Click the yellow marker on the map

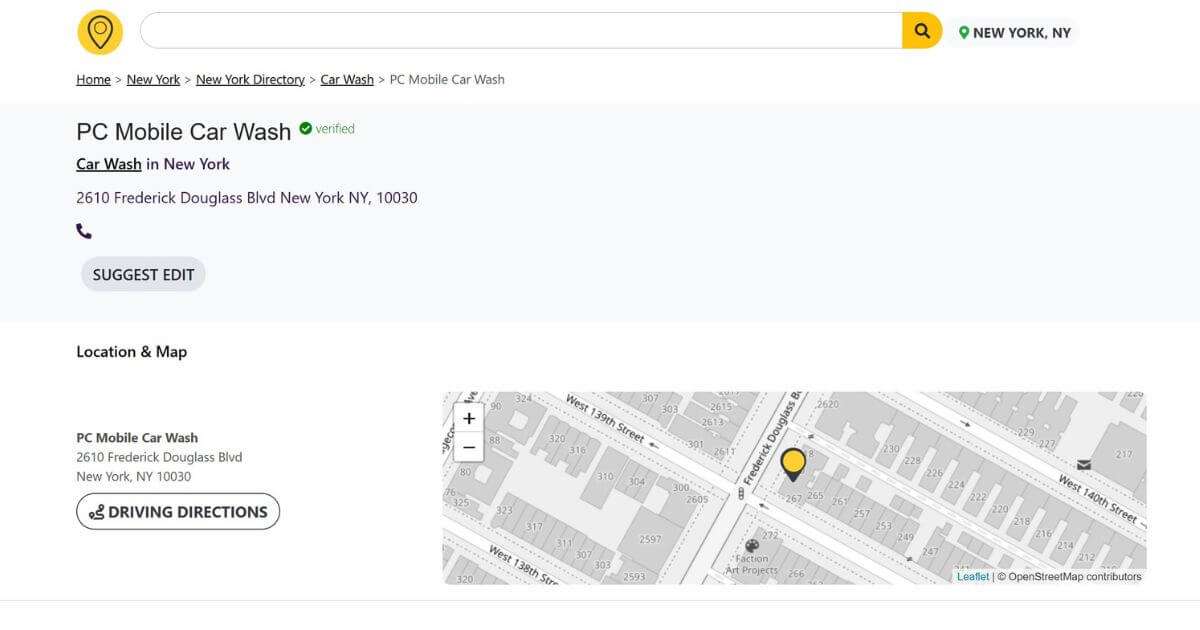(793, 463)
